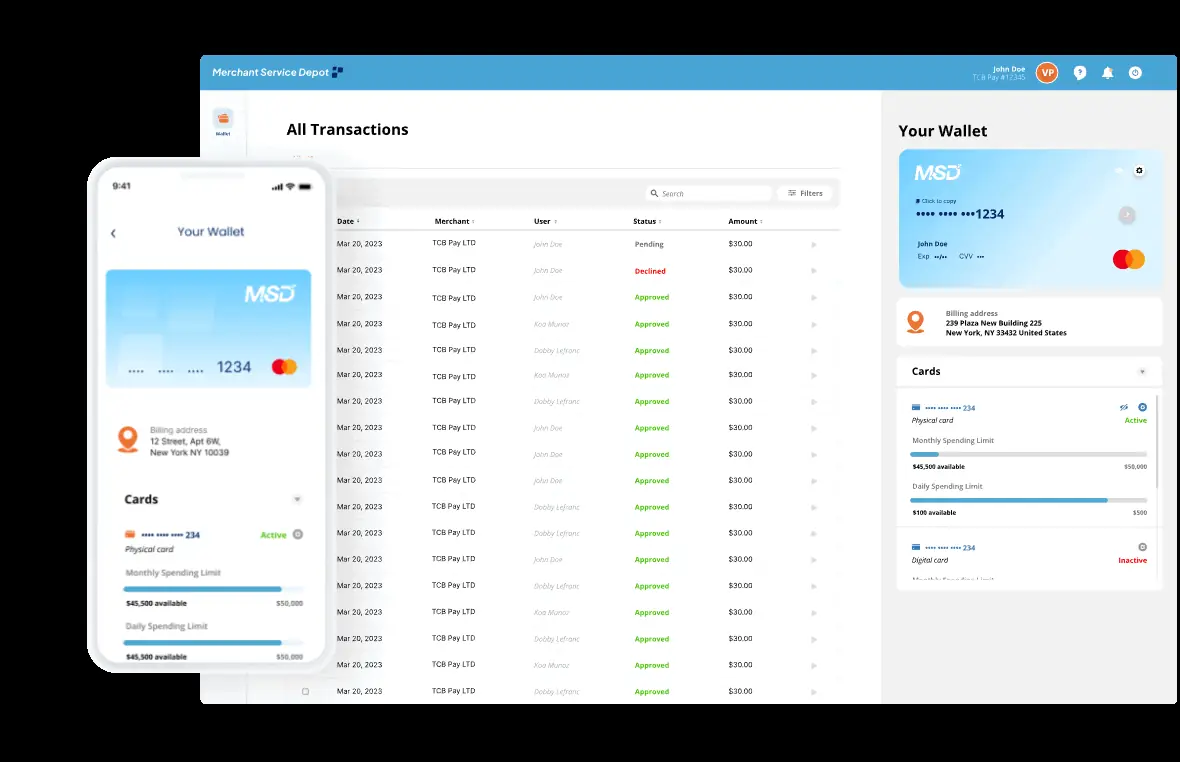Screen dimensions: 1180x762
Task: Click mobile wallet back arrow
Action: pyautogui.click(x=113, y=233)
